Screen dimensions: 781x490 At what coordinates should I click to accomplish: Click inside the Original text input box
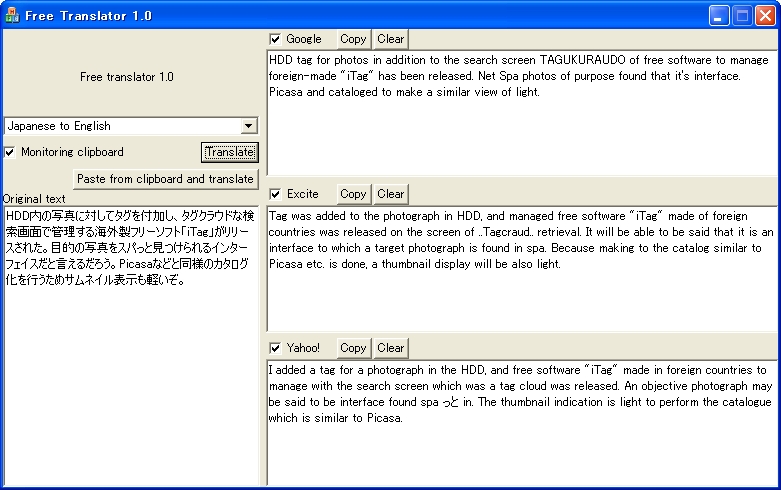click(x=131, y=346)
